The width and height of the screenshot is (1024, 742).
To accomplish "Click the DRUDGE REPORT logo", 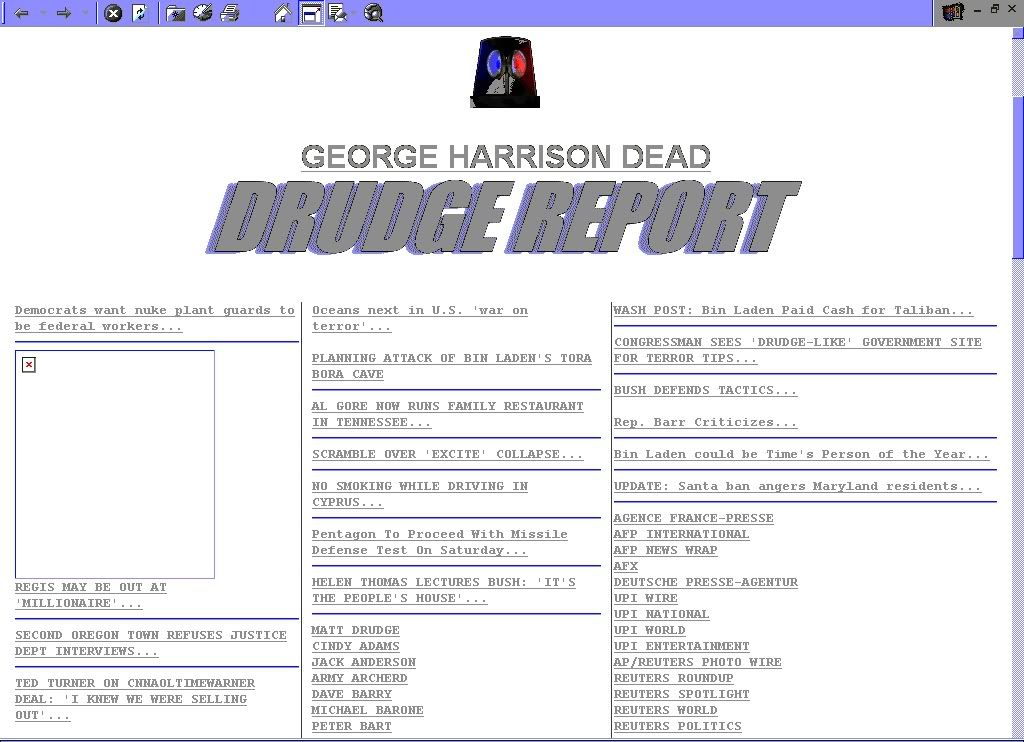I will [504, 218].
